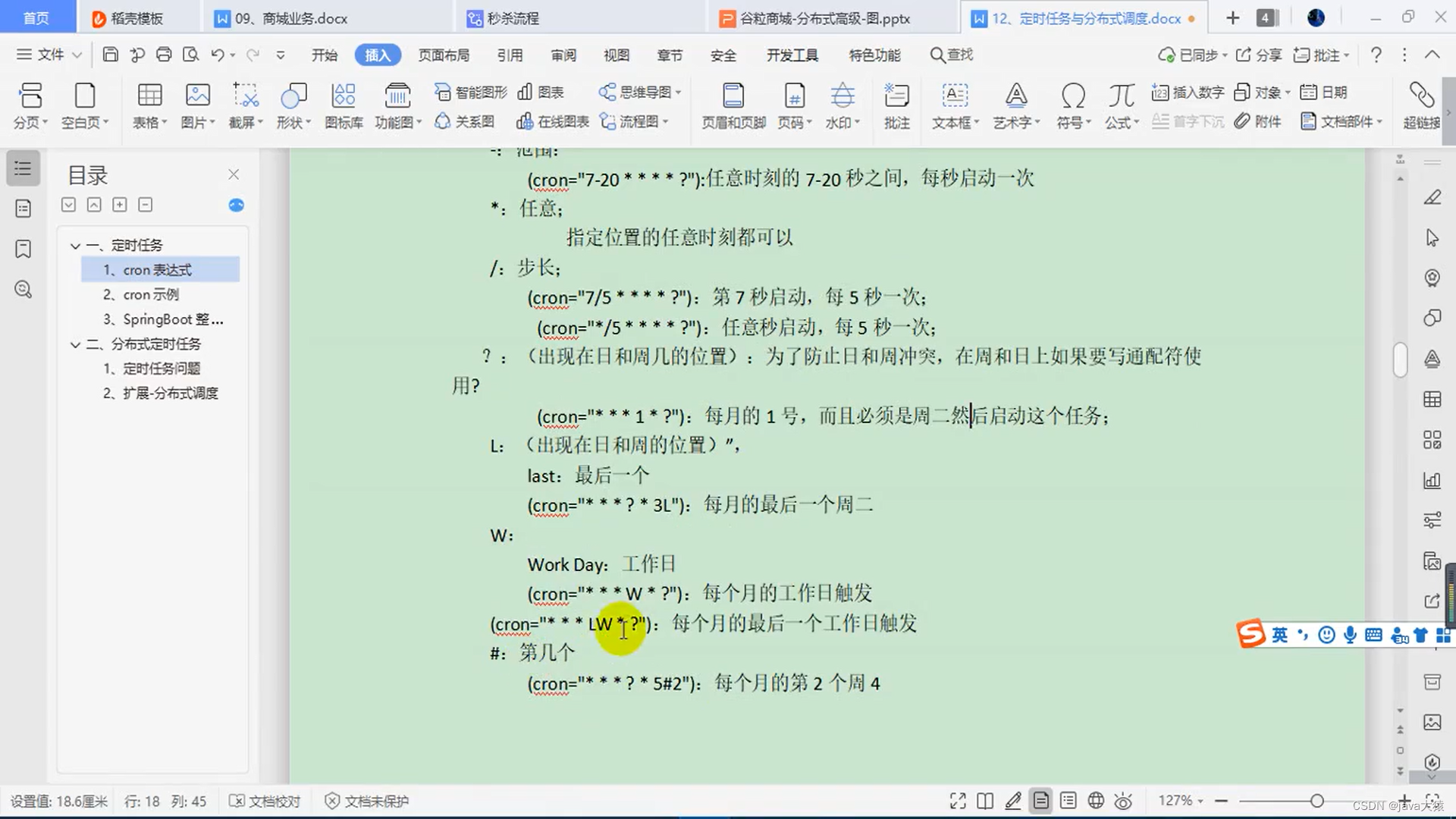Viewport: 1456px width, 819px height.
Task: Switch to page view mode in status bar
Action: tap(1041, 801)
